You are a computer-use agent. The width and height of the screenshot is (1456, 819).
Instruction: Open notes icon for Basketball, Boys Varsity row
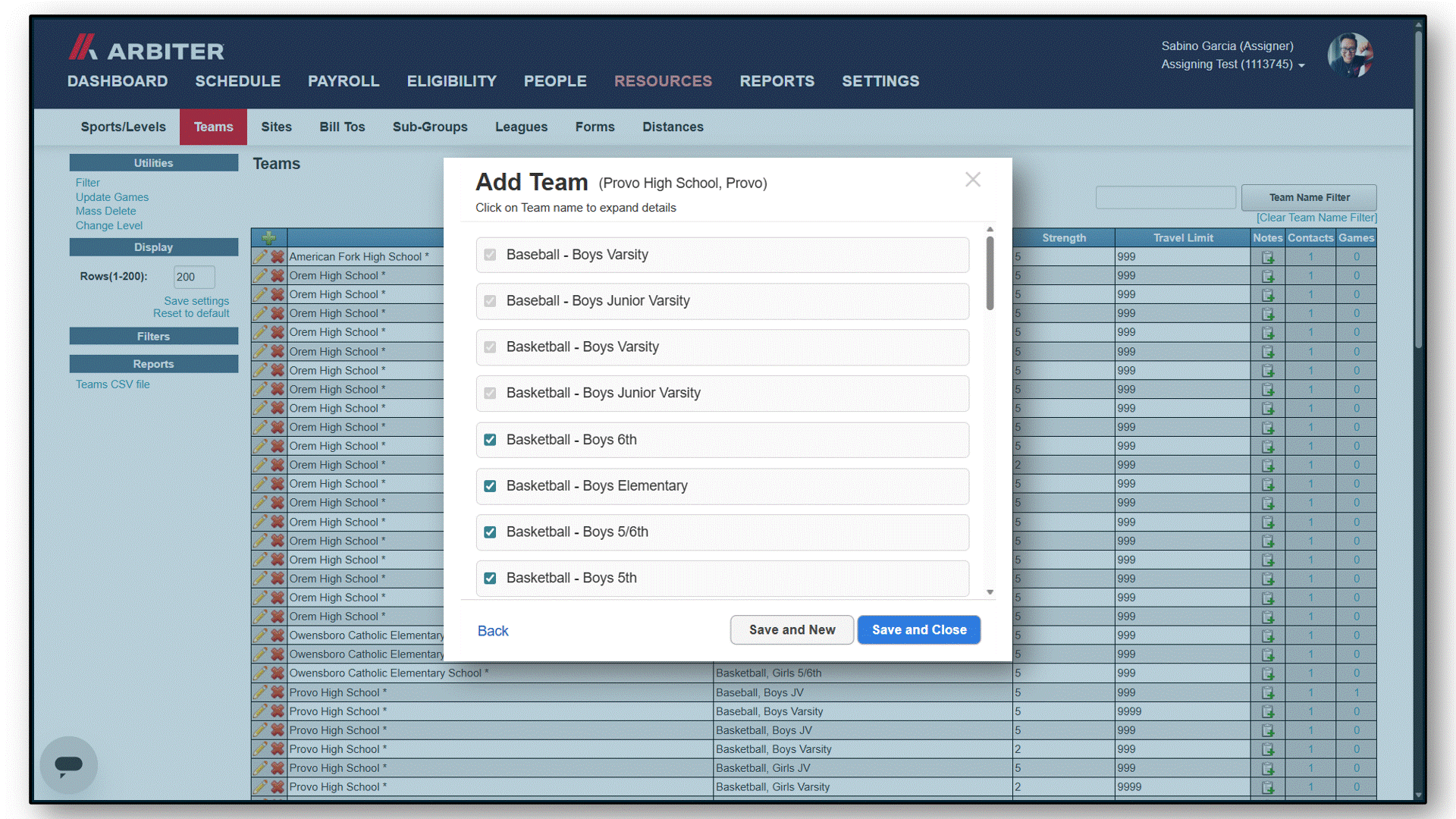click(1268, 749)
